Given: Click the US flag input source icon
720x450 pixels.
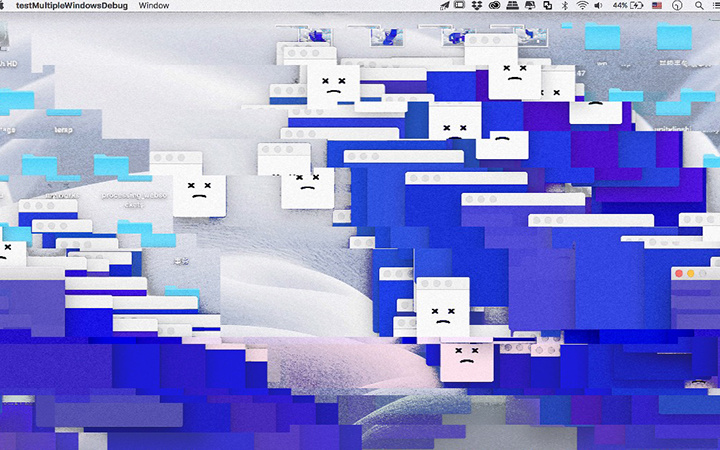Looking at the screenshot, I should point(657,5).
